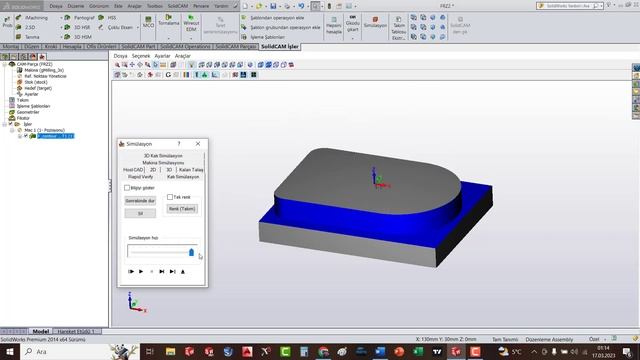The height and width of the screenshot is (360, 640).
Task: Open the 3D HSM operation
Action: coord(78,37)
